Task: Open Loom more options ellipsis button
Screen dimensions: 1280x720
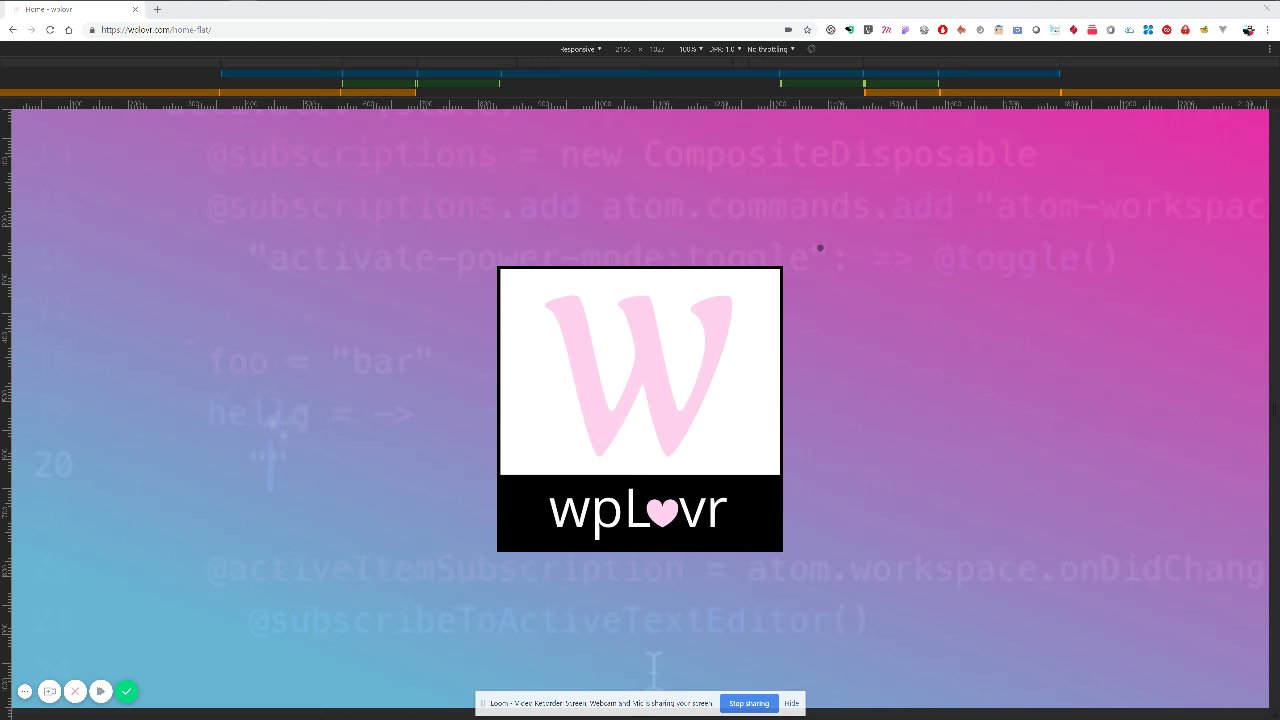Action: (x=25, y=691)
